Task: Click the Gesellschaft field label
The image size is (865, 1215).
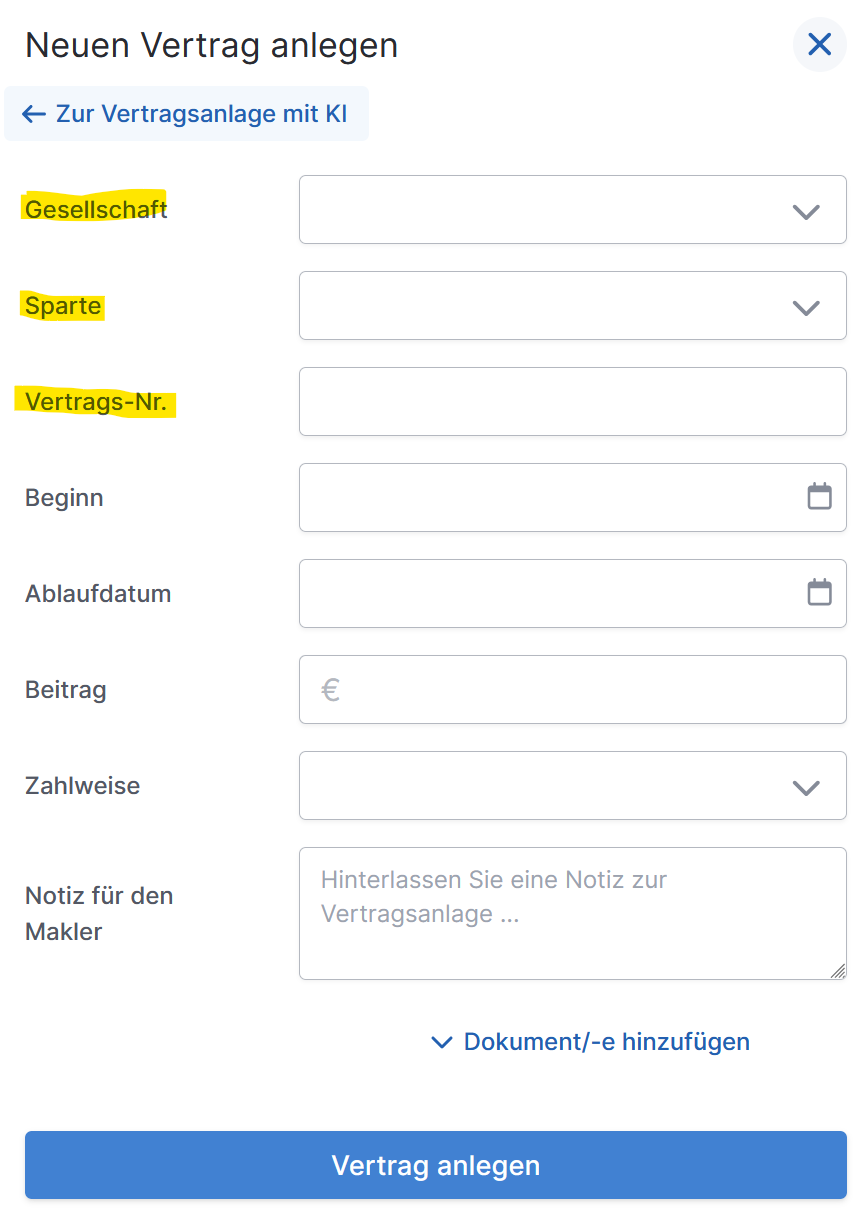Action: pos(96,210)
